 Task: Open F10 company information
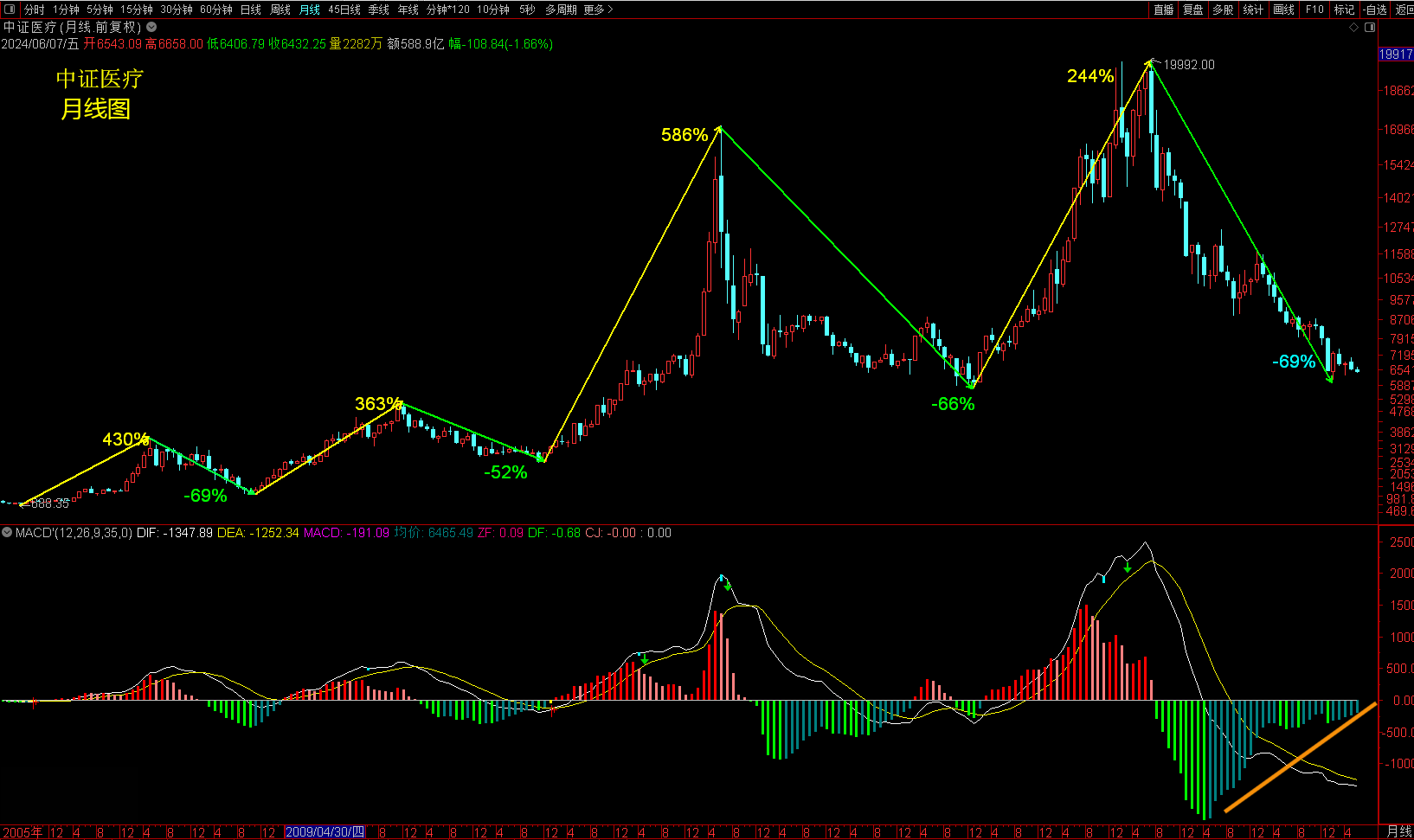click(x=1314, y=10)
